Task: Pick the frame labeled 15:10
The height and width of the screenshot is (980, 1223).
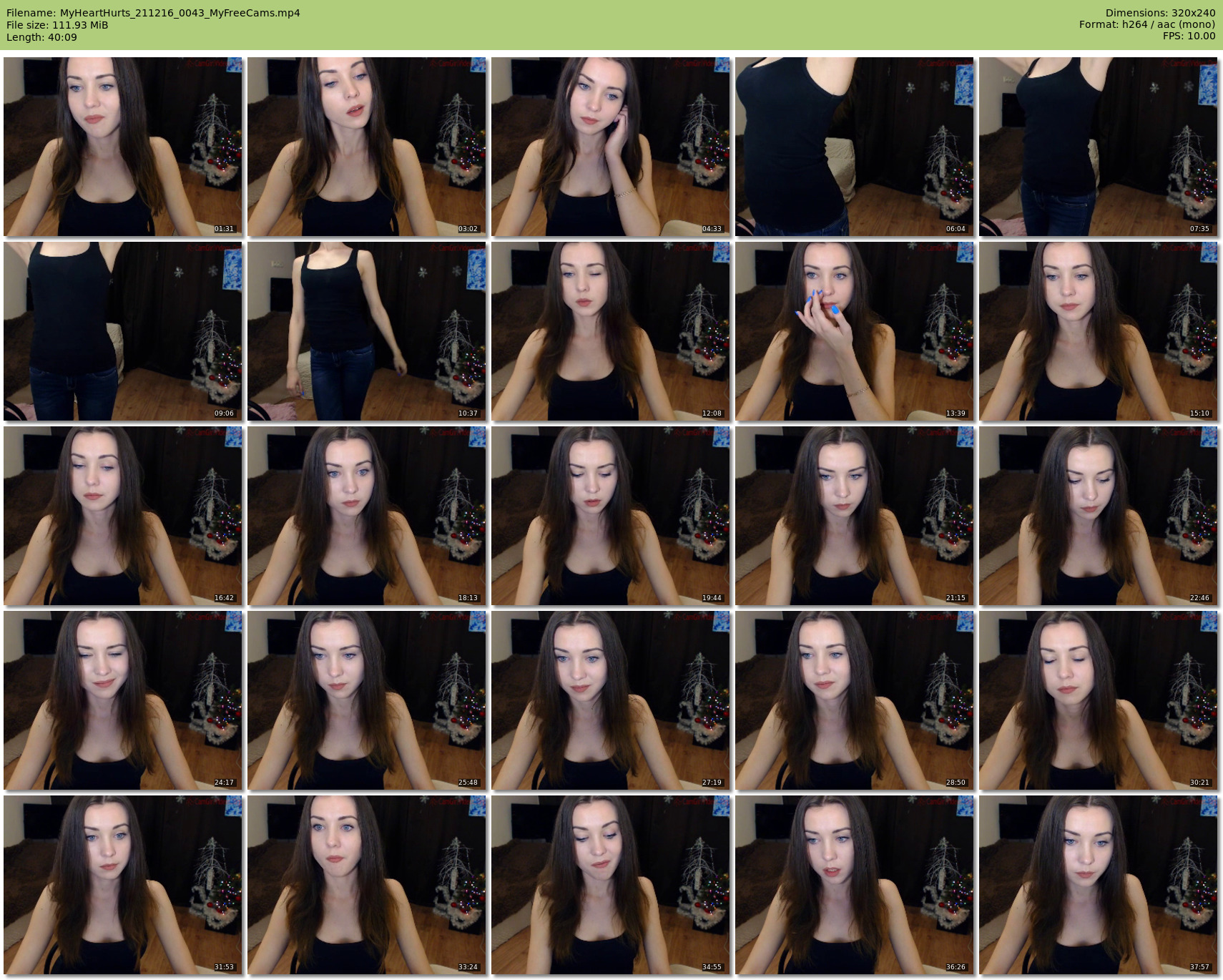Action: (x=1099, y=331)
